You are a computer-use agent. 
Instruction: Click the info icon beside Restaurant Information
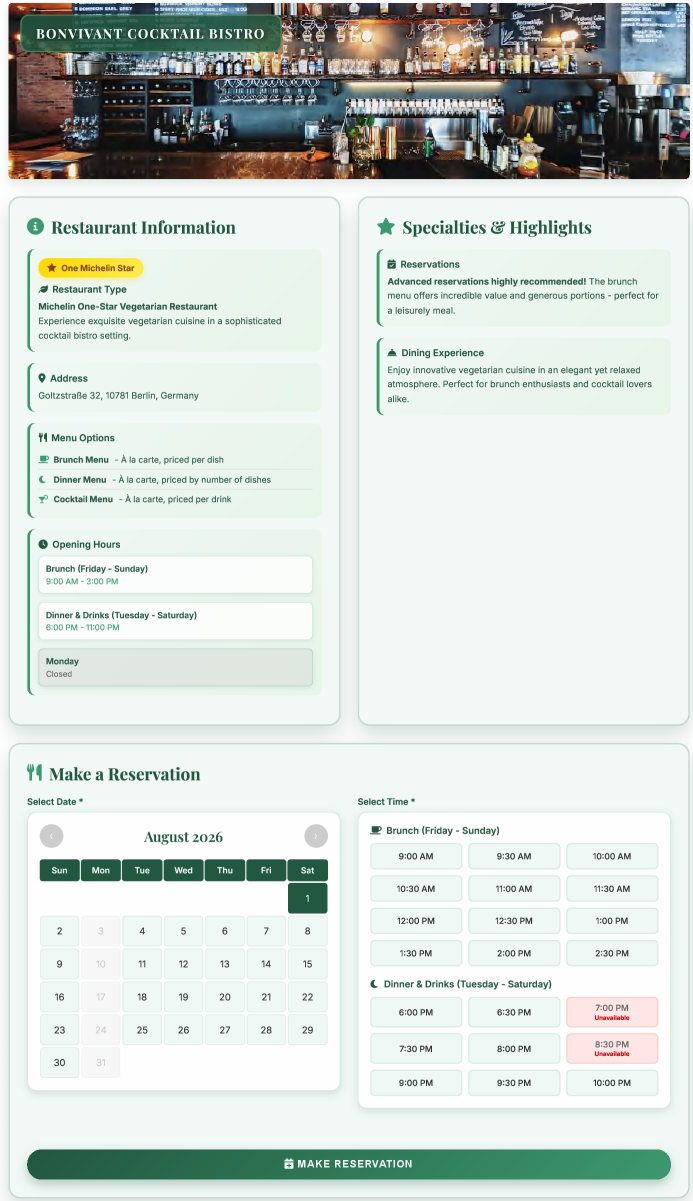[35, 227]
